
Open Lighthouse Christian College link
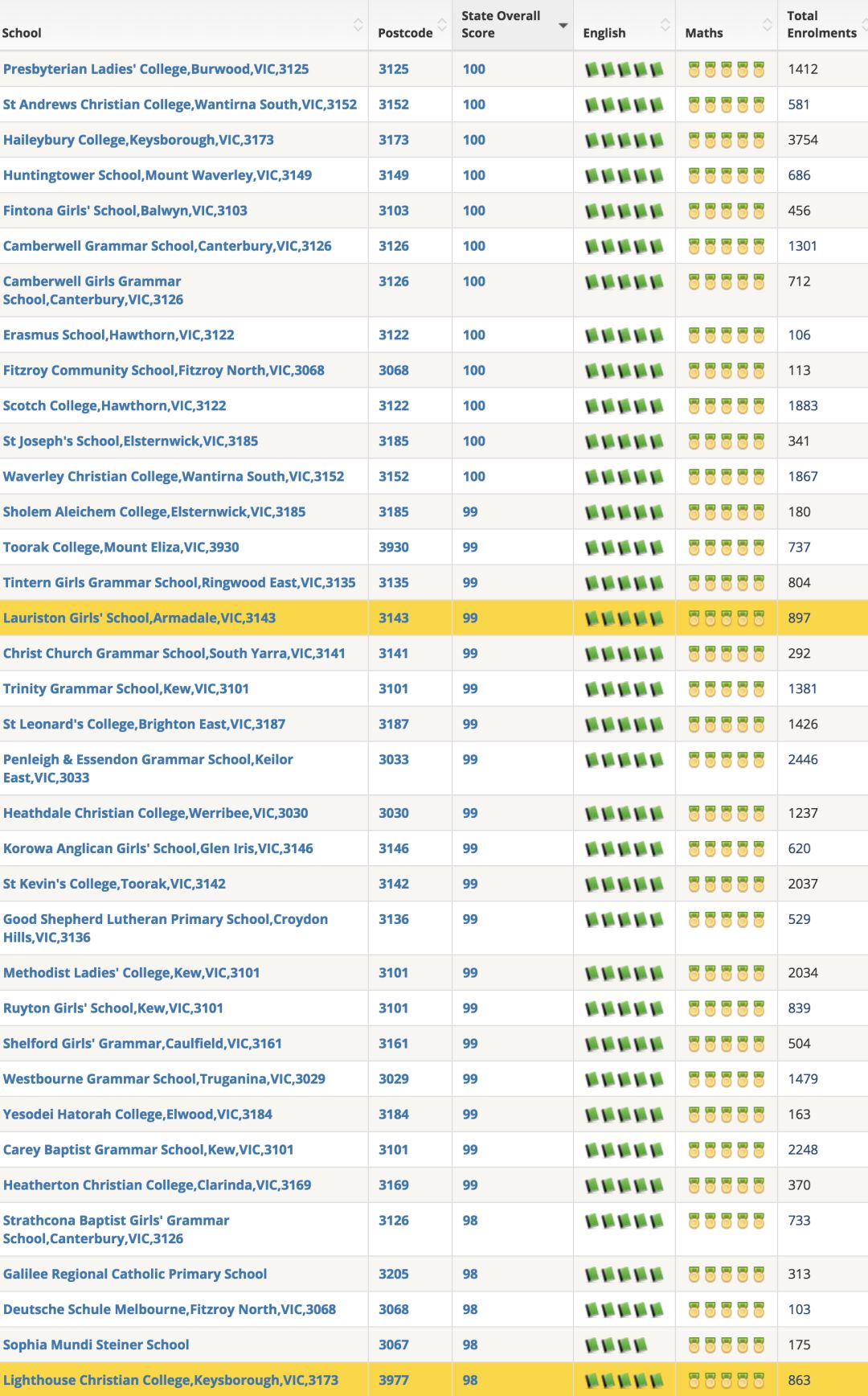pyautogui.click(x=170, y=1380)
